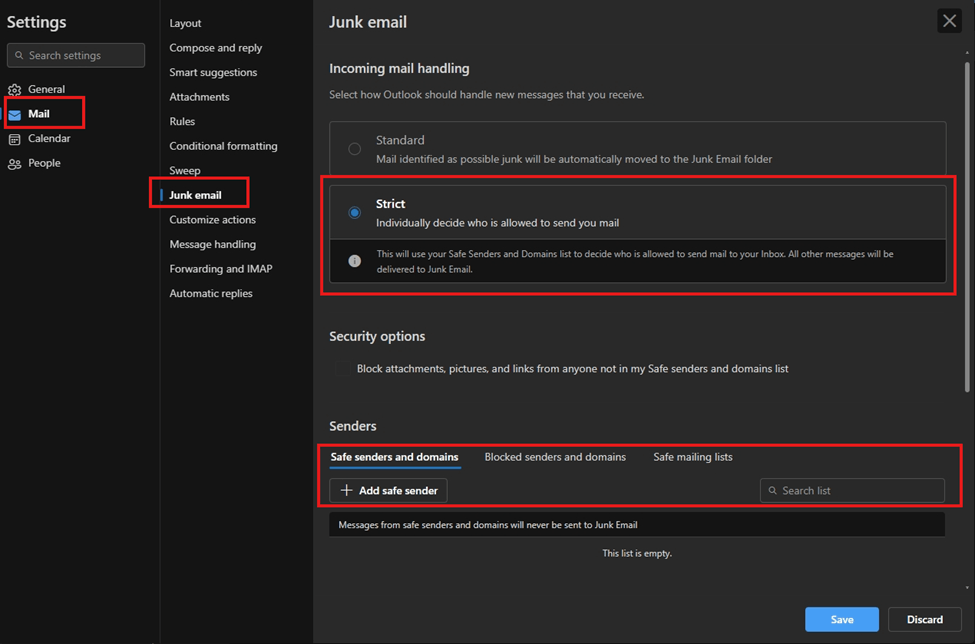Click the People icon in sidebar
Viewport: 975px width, 644px height.
(x=14, y=164)
